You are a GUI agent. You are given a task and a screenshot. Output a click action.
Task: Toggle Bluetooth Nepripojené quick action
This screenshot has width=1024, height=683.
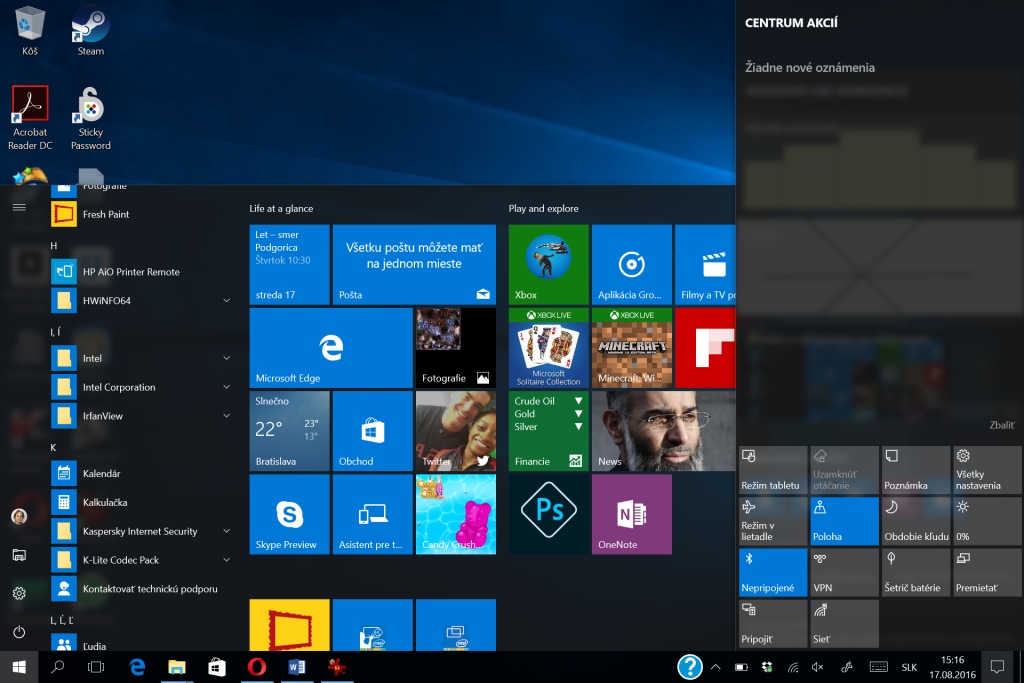(772, 572)
